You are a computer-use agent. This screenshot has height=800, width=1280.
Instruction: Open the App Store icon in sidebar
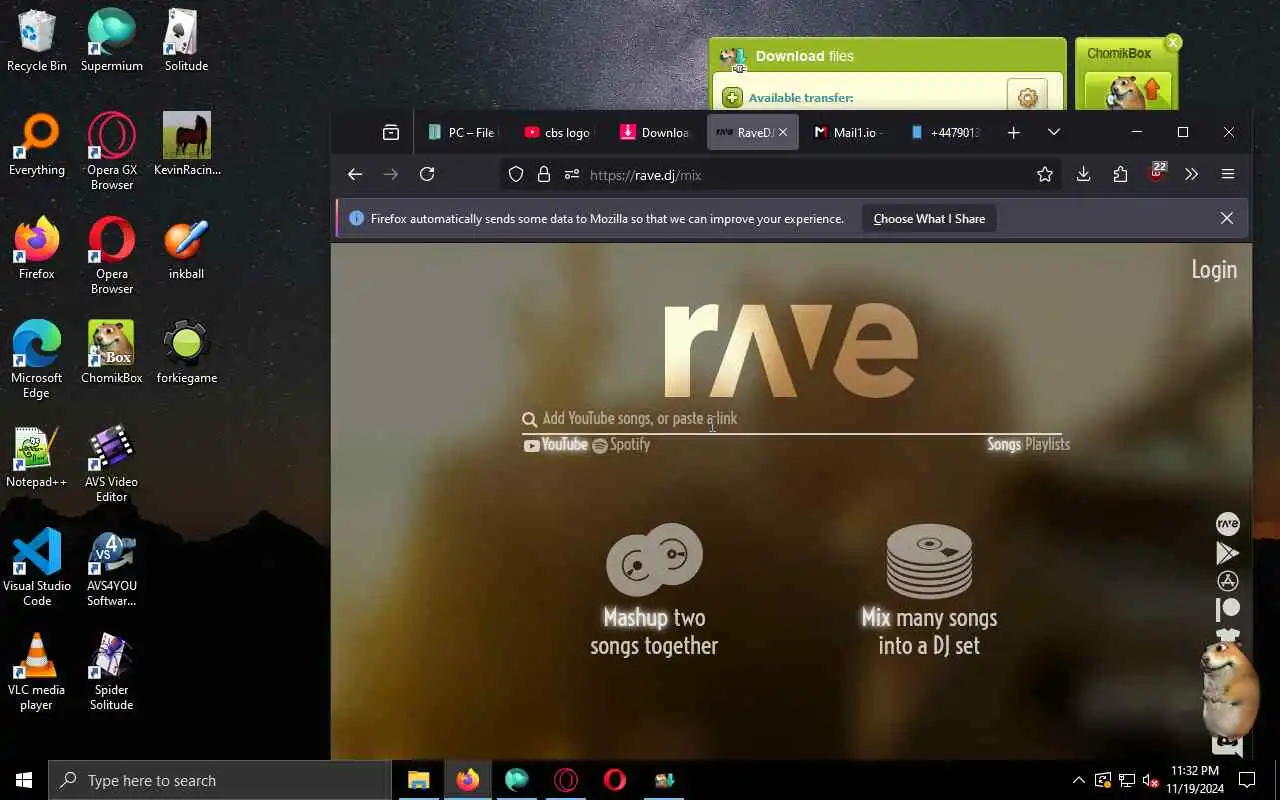pyautogui.click(x=1227, y=581)
